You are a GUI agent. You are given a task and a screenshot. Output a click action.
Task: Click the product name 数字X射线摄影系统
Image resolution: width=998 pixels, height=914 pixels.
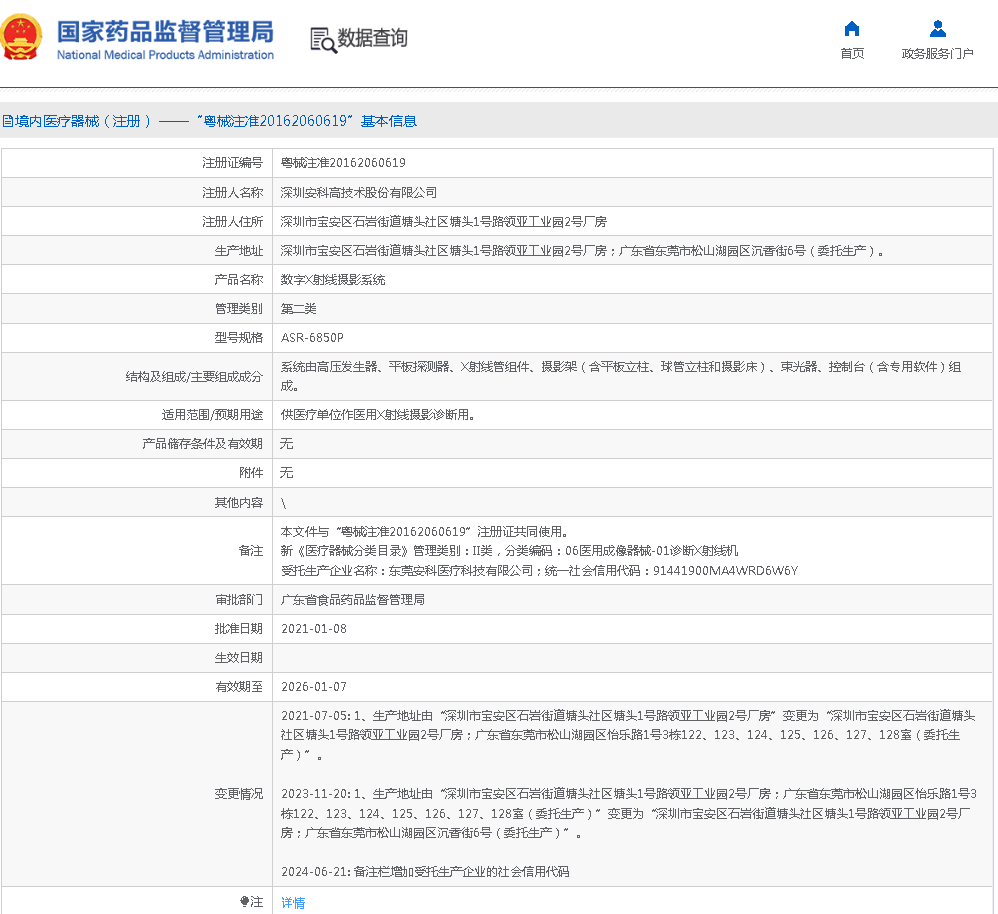coord(333,280)
